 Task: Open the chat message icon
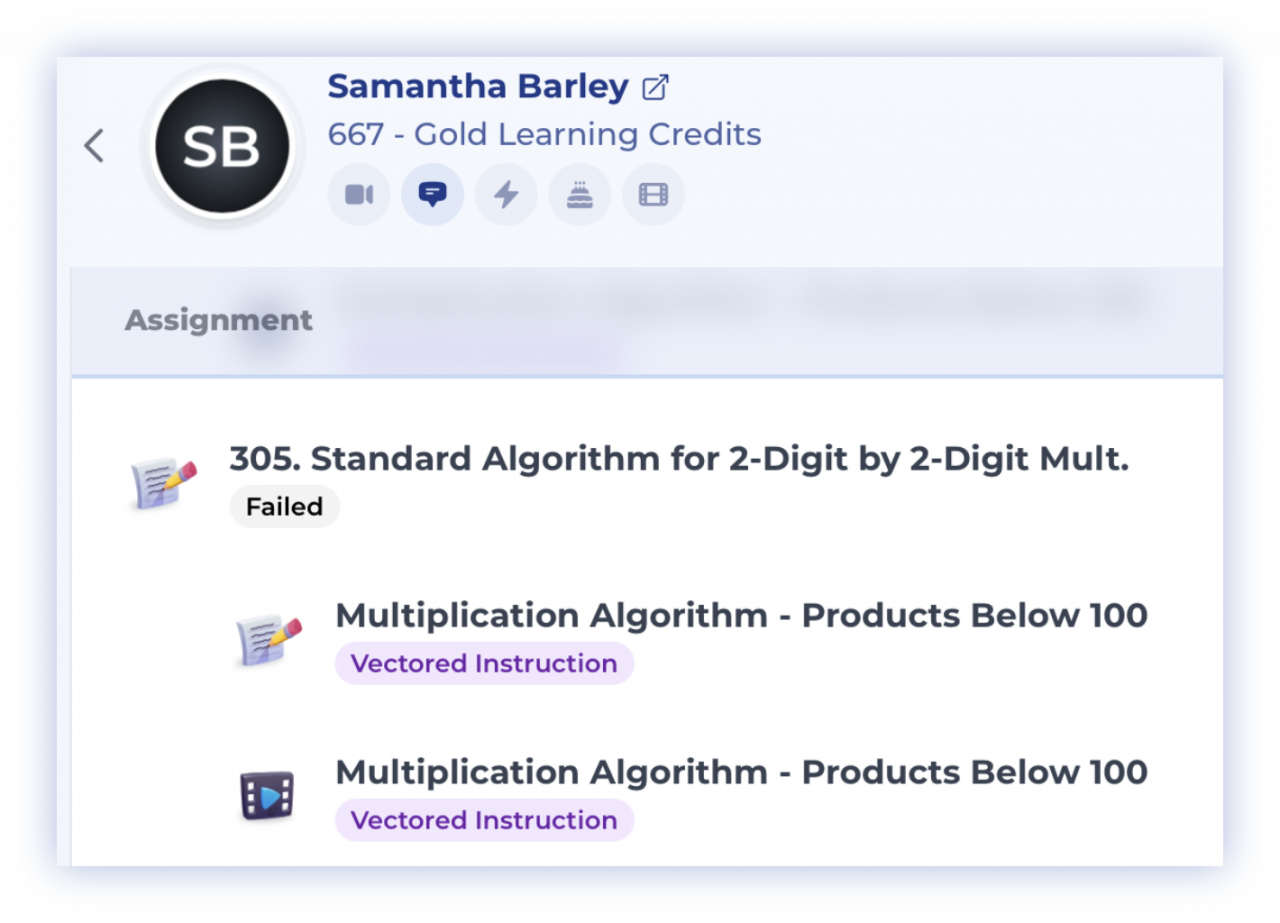tap(432, 194)
